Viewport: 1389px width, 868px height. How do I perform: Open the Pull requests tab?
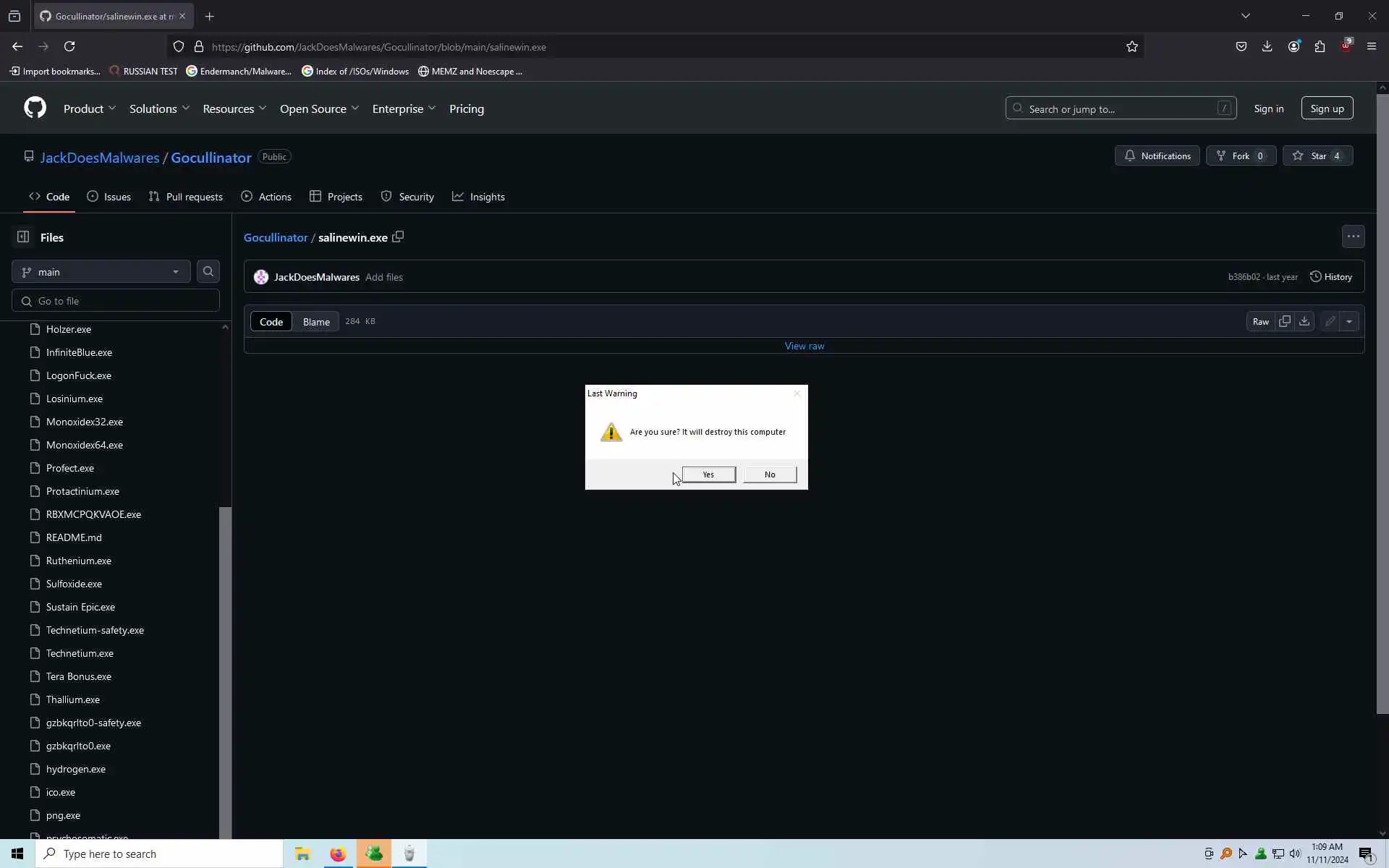[186, 197]
